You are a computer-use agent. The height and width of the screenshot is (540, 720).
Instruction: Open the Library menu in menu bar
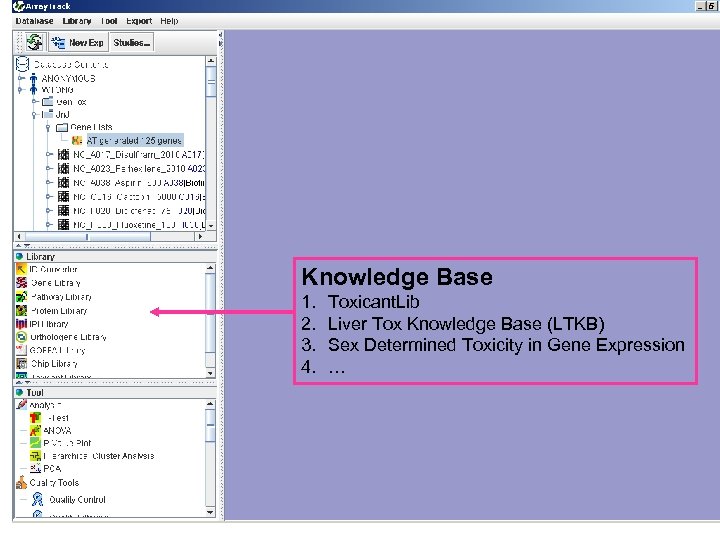[x=77, y=21]
